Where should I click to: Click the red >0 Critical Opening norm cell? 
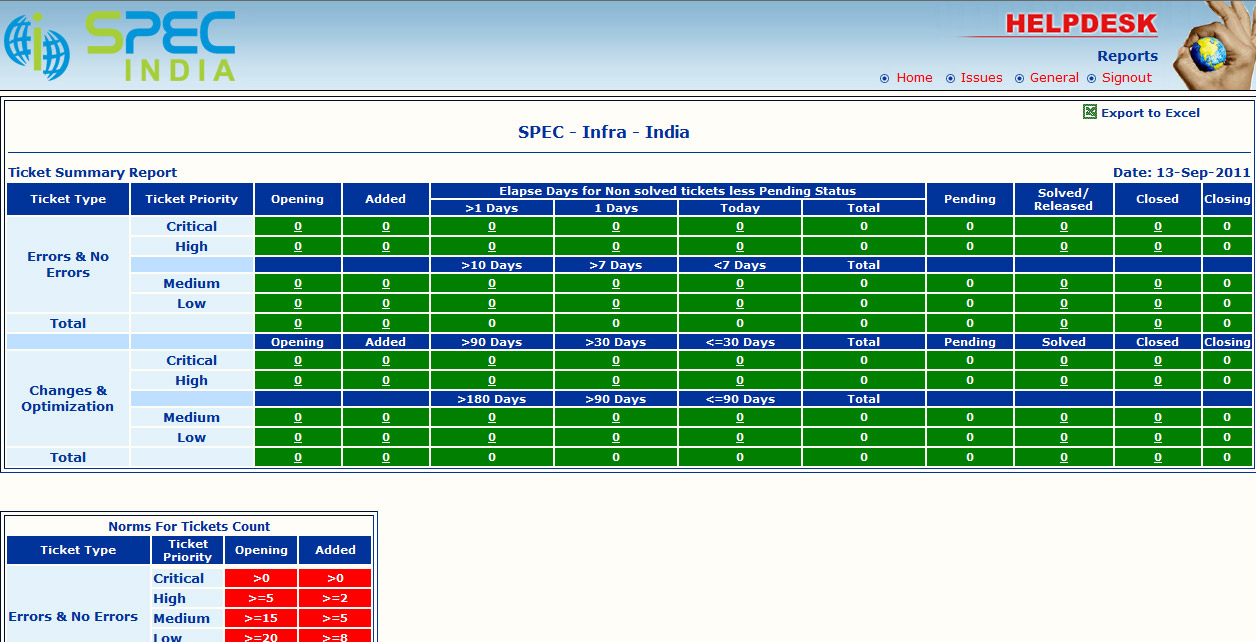click(x=261, y=578)
